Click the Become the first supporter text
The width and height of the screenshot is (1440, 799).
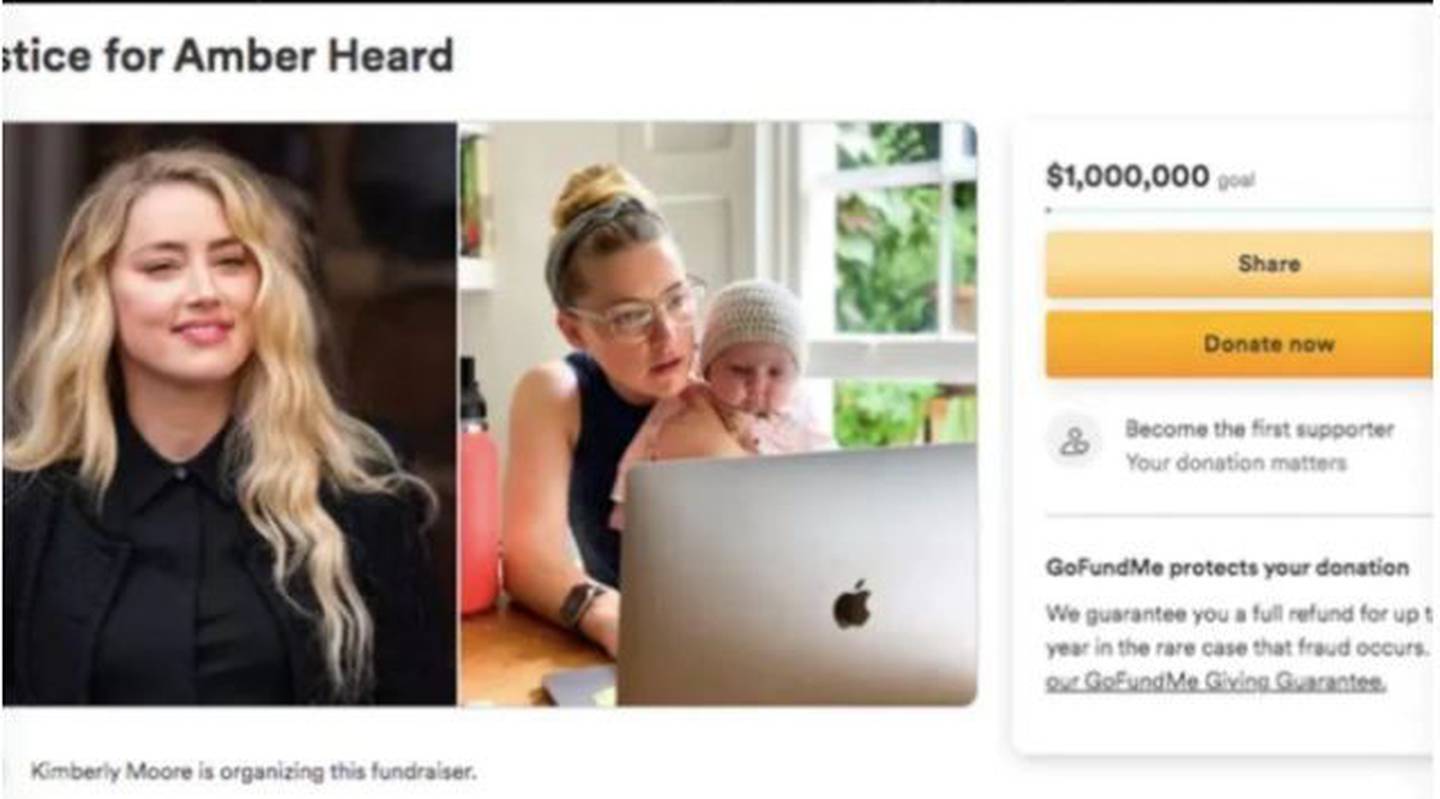[x=1259, y=430]
